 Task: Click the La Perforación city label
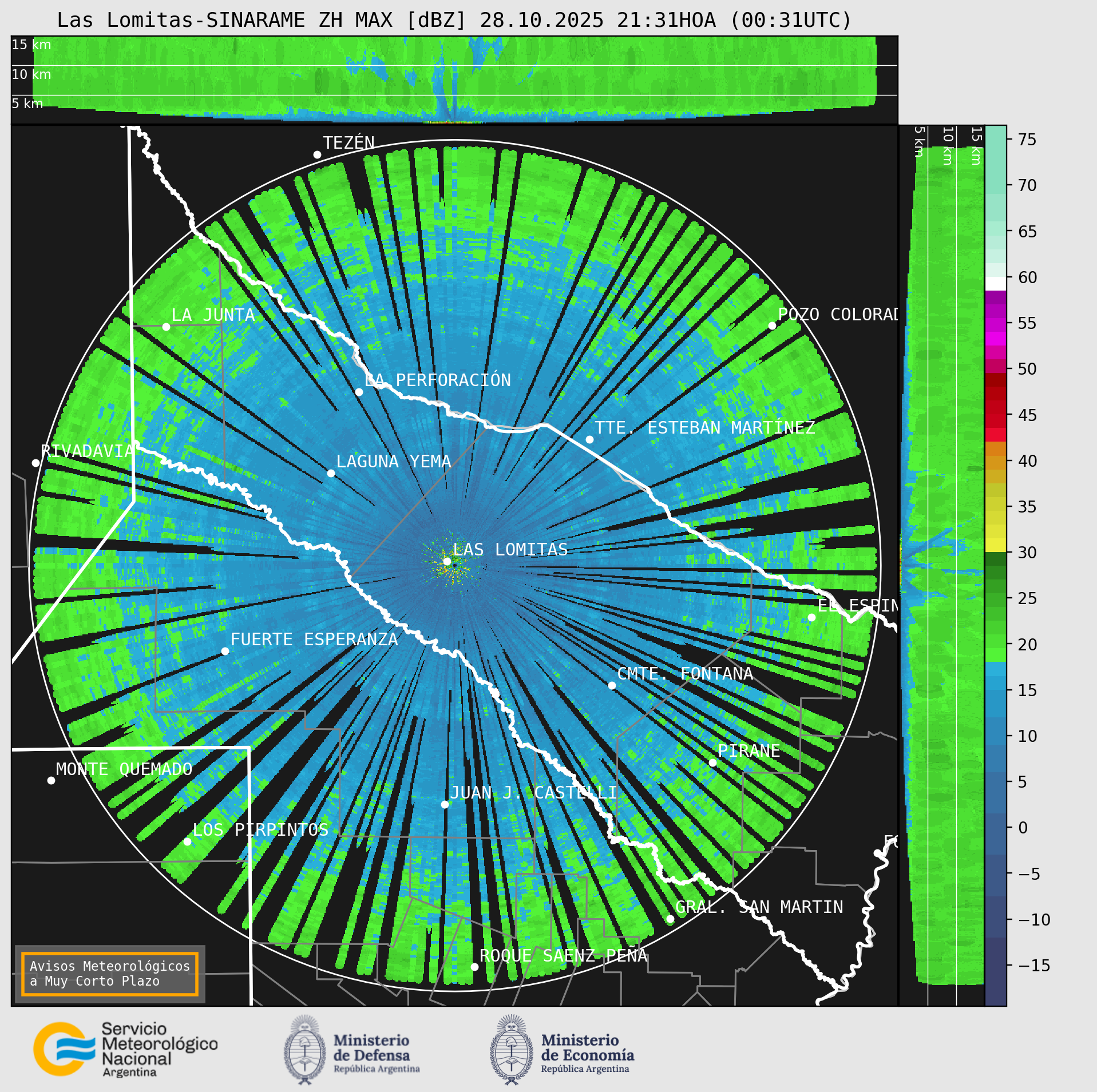(x=438, y=380)
